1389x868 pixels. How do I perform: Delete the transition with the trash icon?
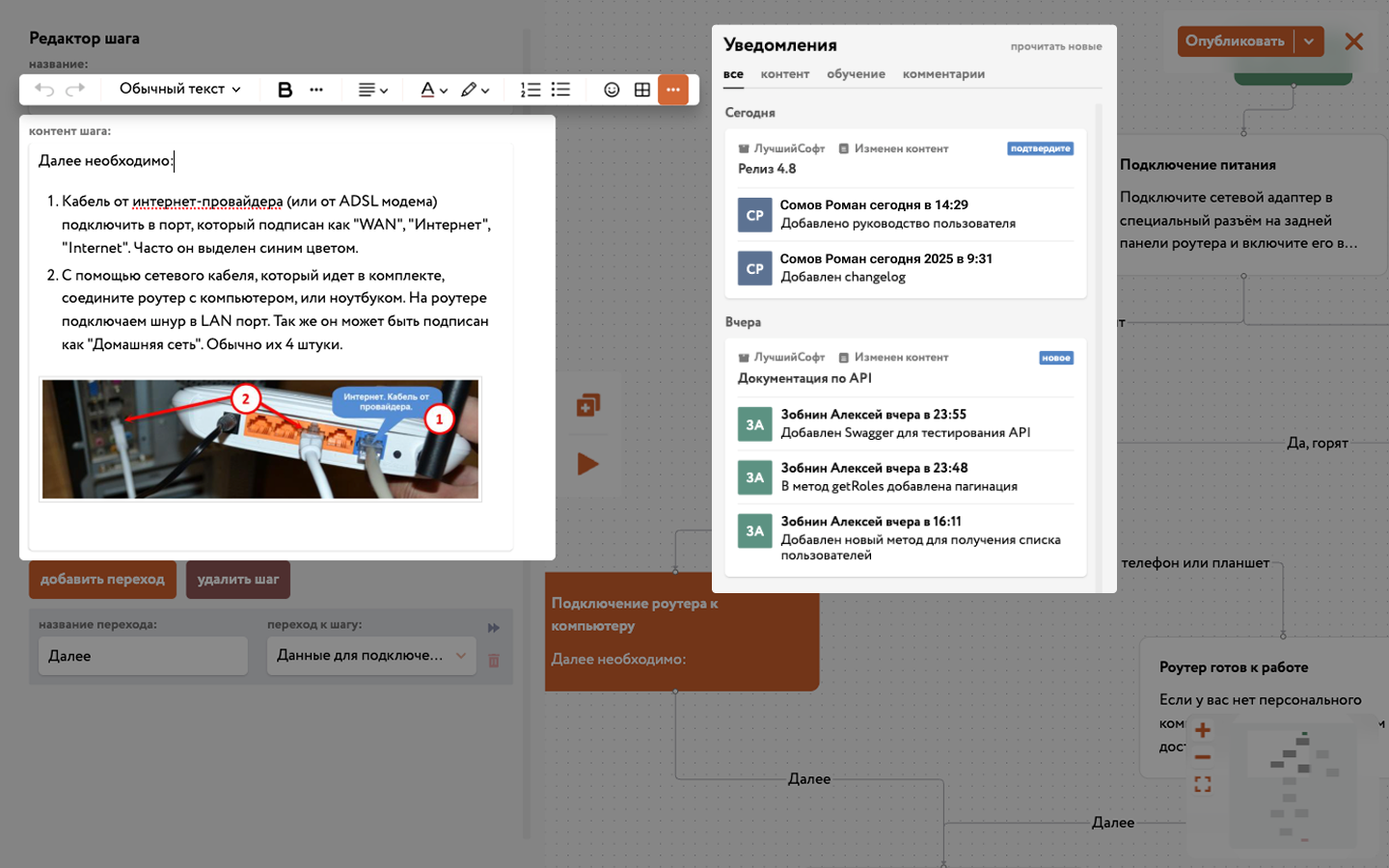pyautogui.click(x=494, y=661)
